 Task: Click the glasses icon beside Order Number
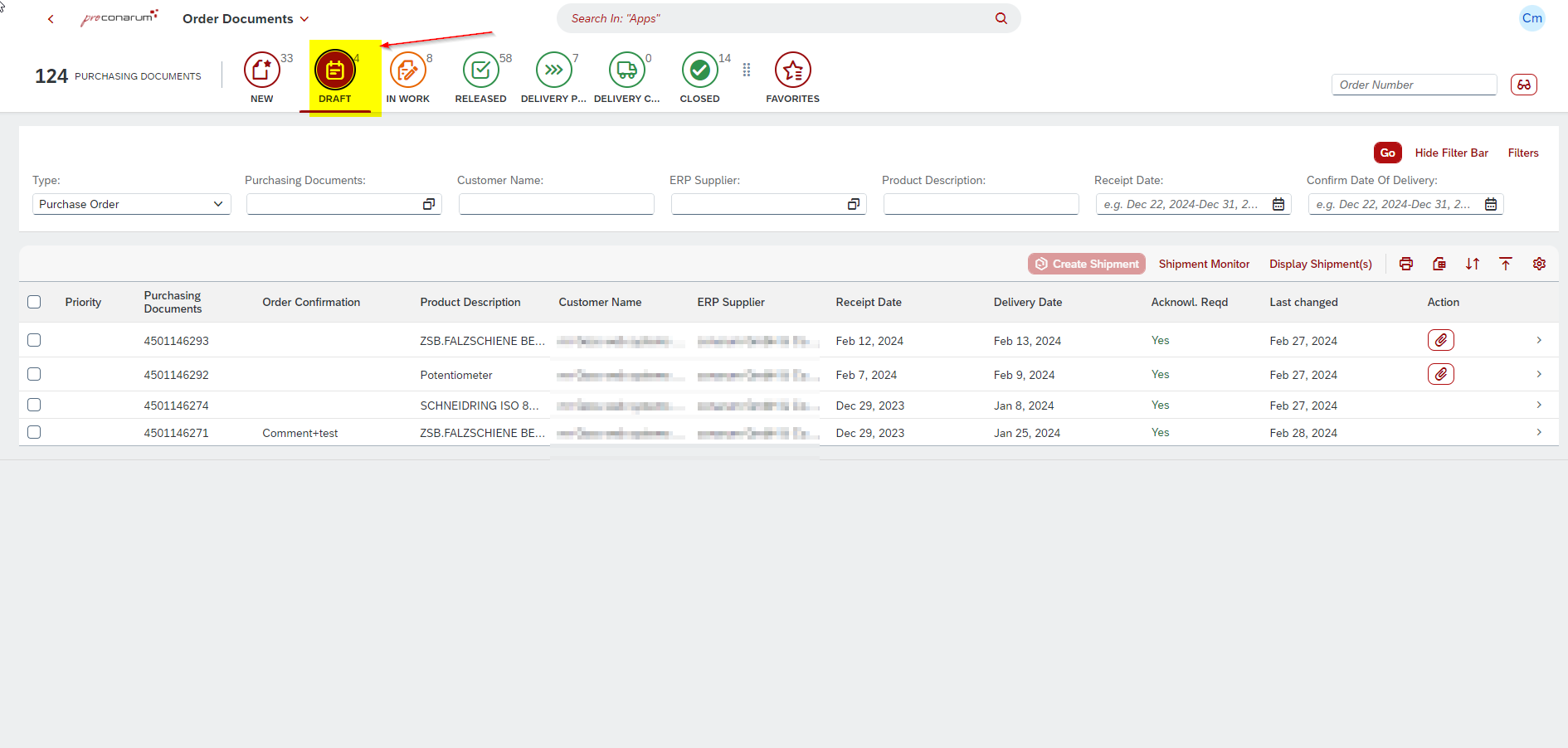click(x=1523, y=85)
